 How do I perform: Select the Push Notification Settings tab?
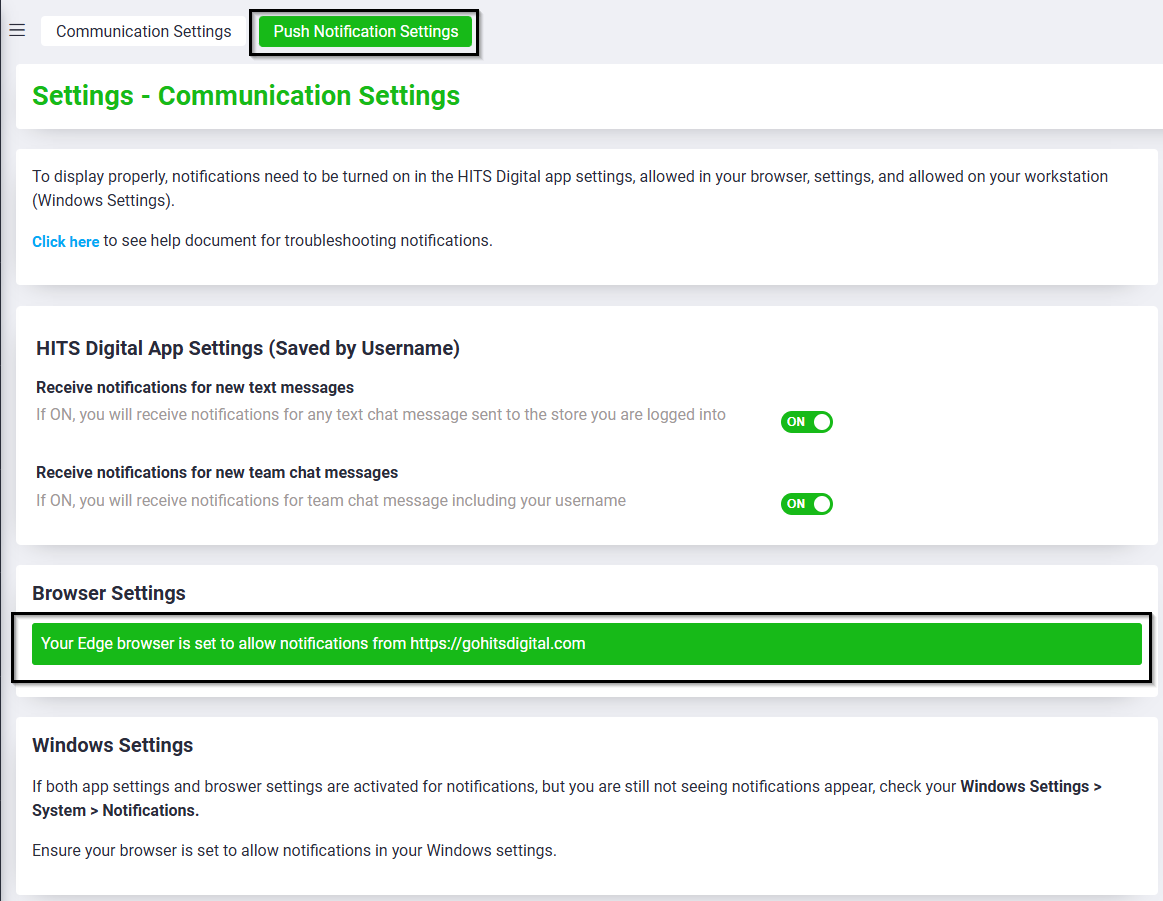pos(365,31)
